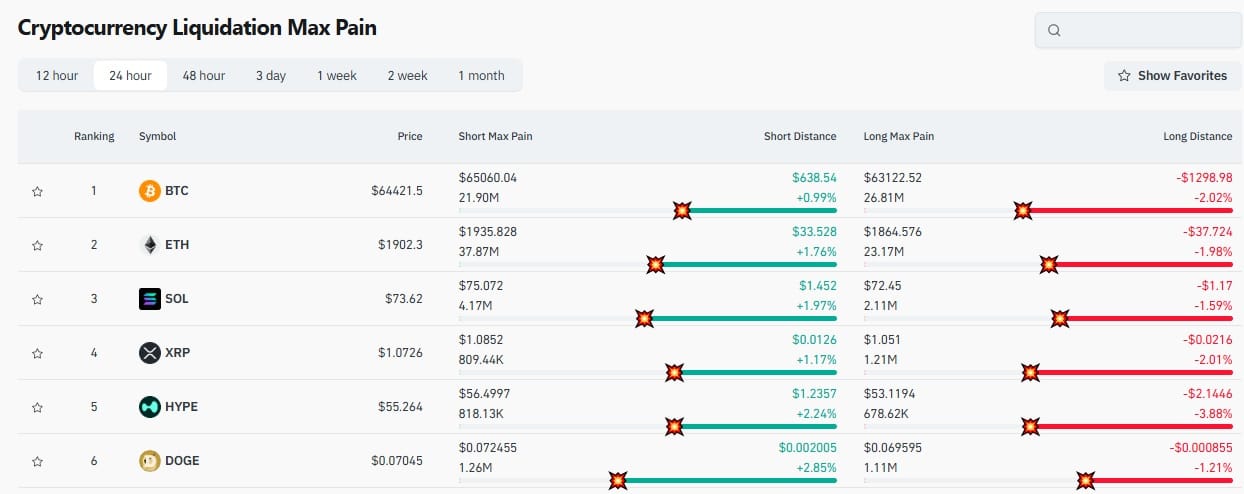
Task: Click the ETH long max pain red bar
Action: pos(1127,264)
